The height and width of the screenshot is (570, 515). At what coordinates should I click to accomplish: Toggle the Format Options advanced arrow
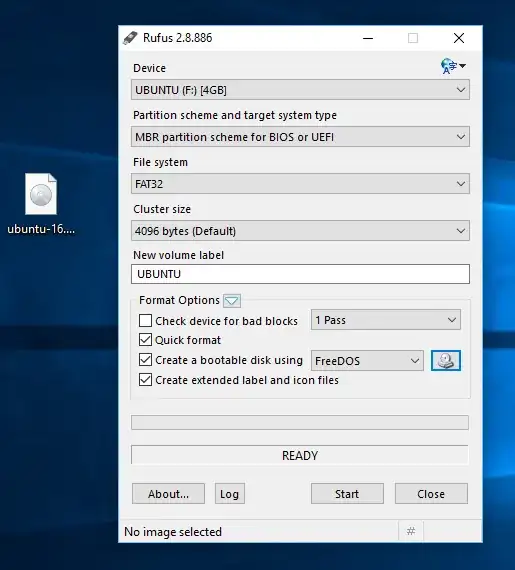[232, 301]
